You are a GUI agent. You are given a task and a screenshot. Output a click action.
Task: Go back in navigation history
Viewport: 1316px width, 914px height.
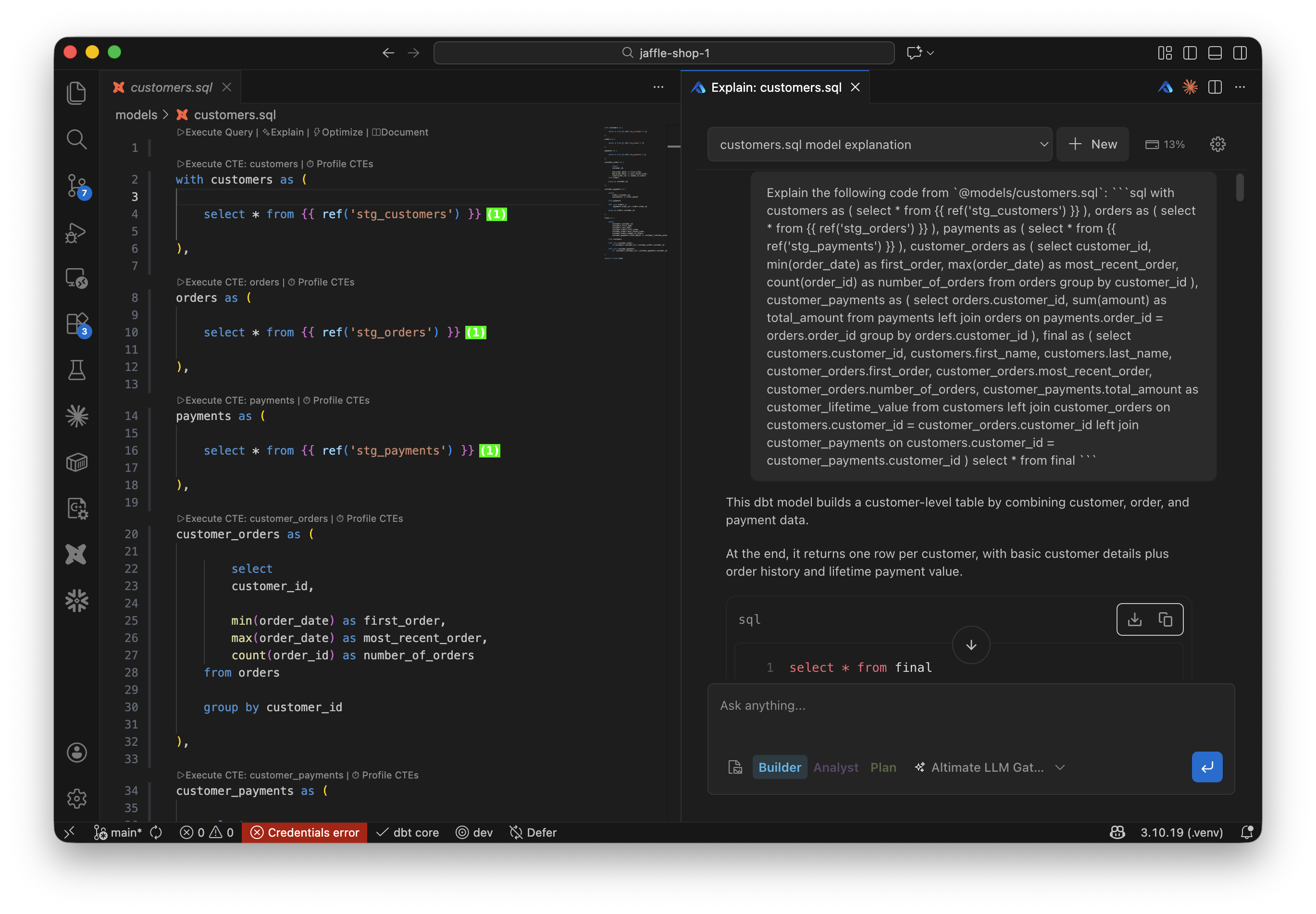tap(388, 53)
